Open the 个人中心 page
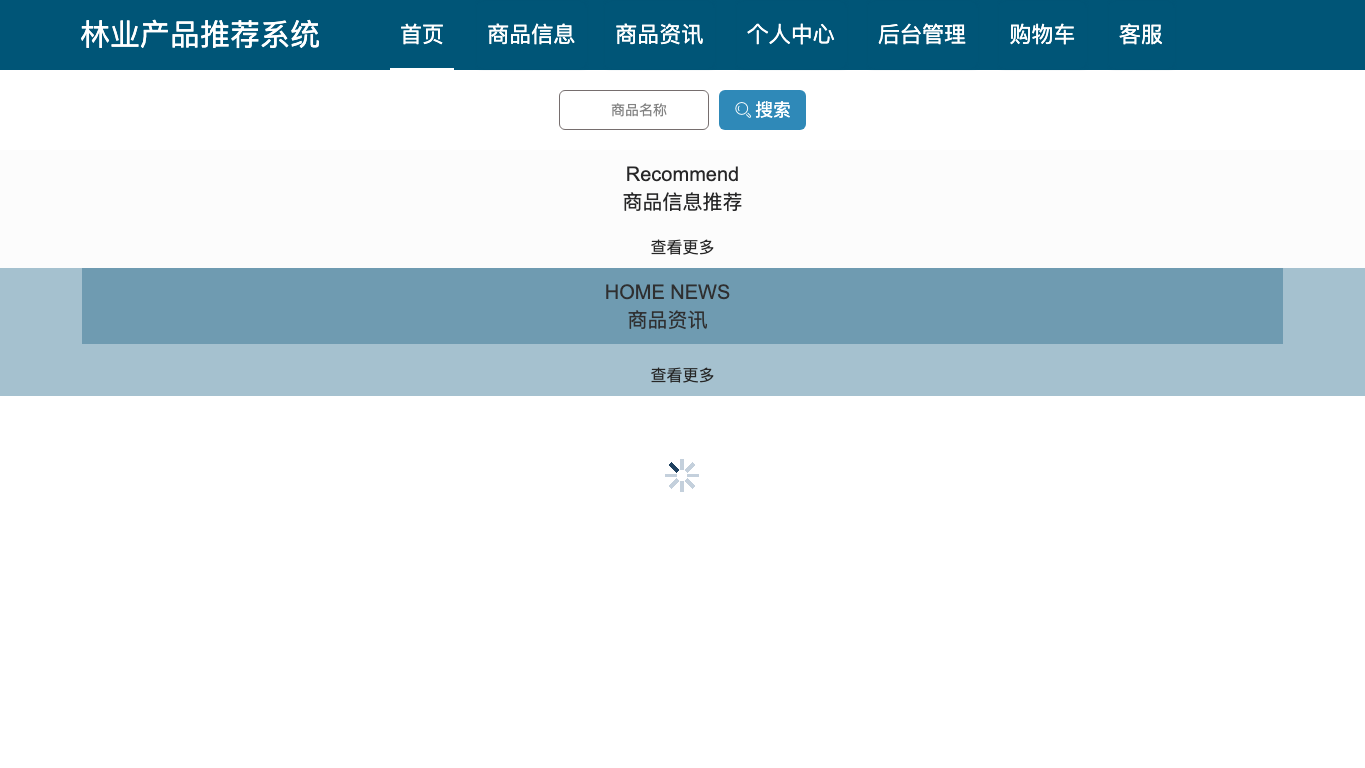 (x=790, y=35)
